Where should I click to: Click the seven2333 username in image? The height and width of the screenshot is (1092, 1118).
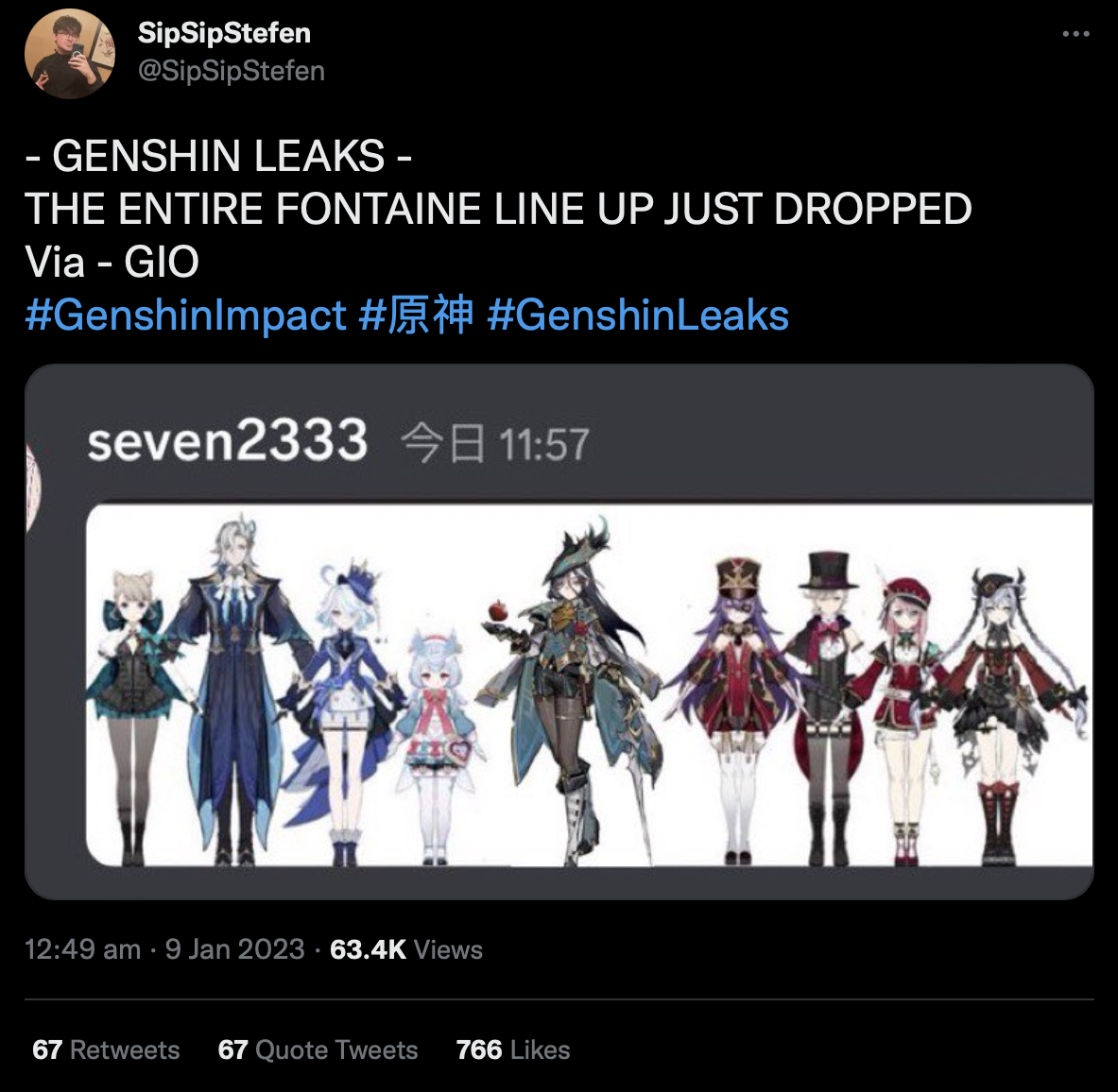[228, 441]
